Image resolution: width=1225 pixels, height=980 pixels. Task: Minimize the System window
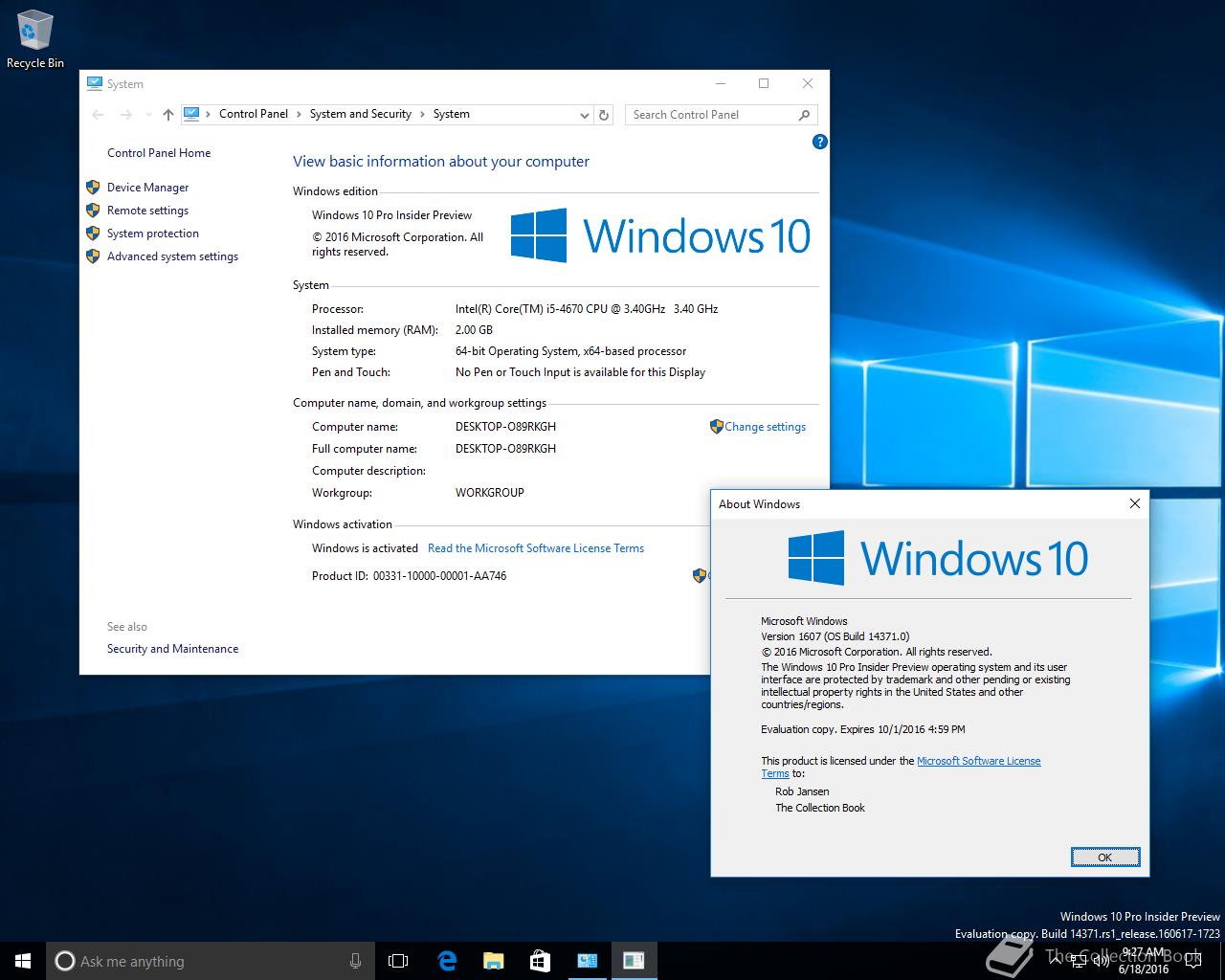point(720,83)
